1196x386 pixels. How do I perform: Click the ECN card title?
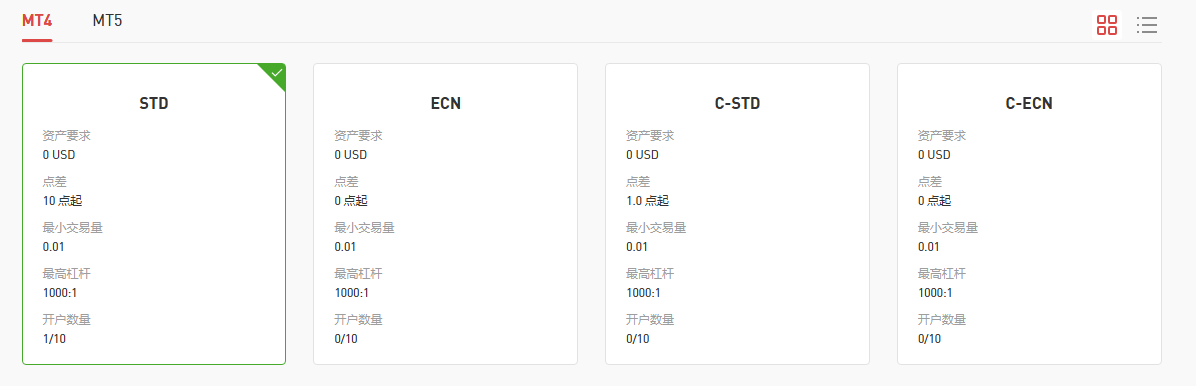pyautogui.click(x=445, y=104)
